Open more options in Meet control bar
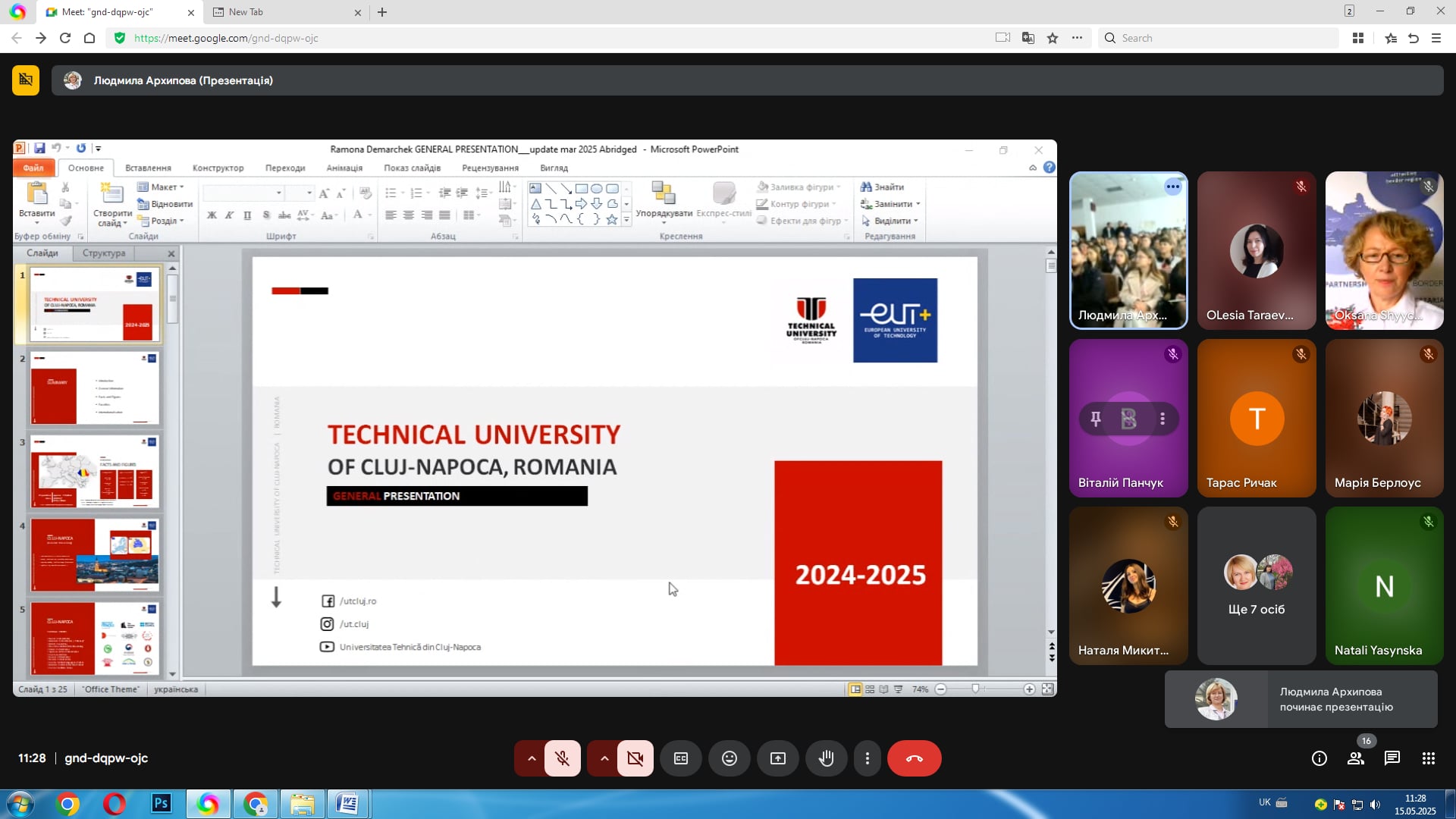 click(x=868, y=758)
